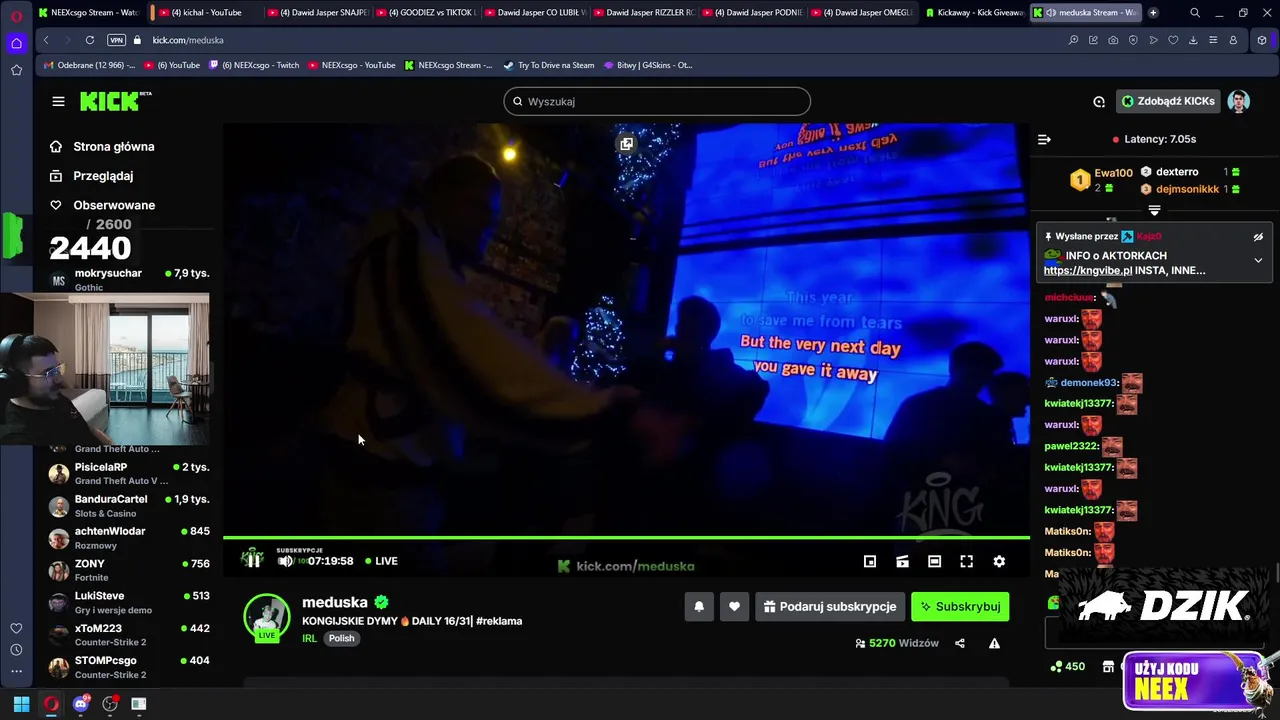Open NEEXcsgo - Twitch bookmark
This screenshot has height=720, width=1280.
(x=254, y=65)
